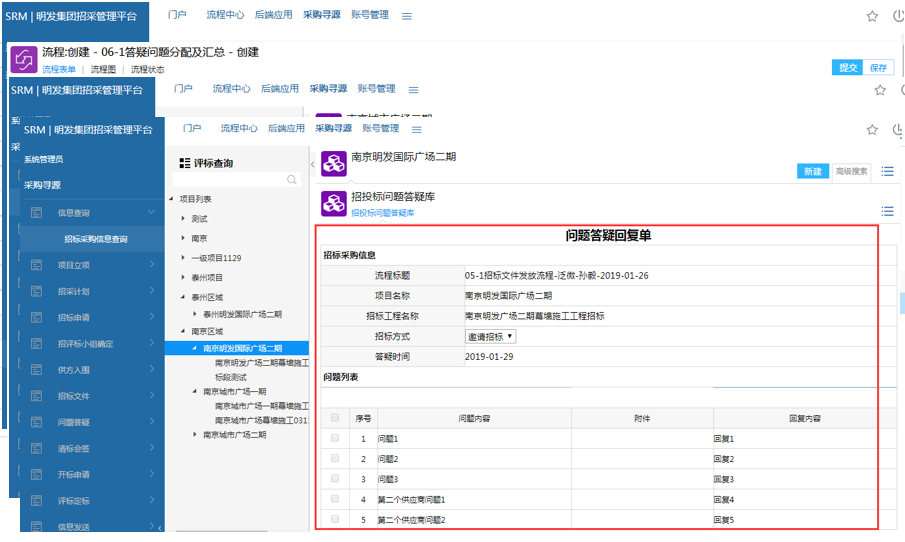Click the 问题答疑 sidebar menu icon
The width and height of the screenshot is (905, 542).
click(37, 422)
